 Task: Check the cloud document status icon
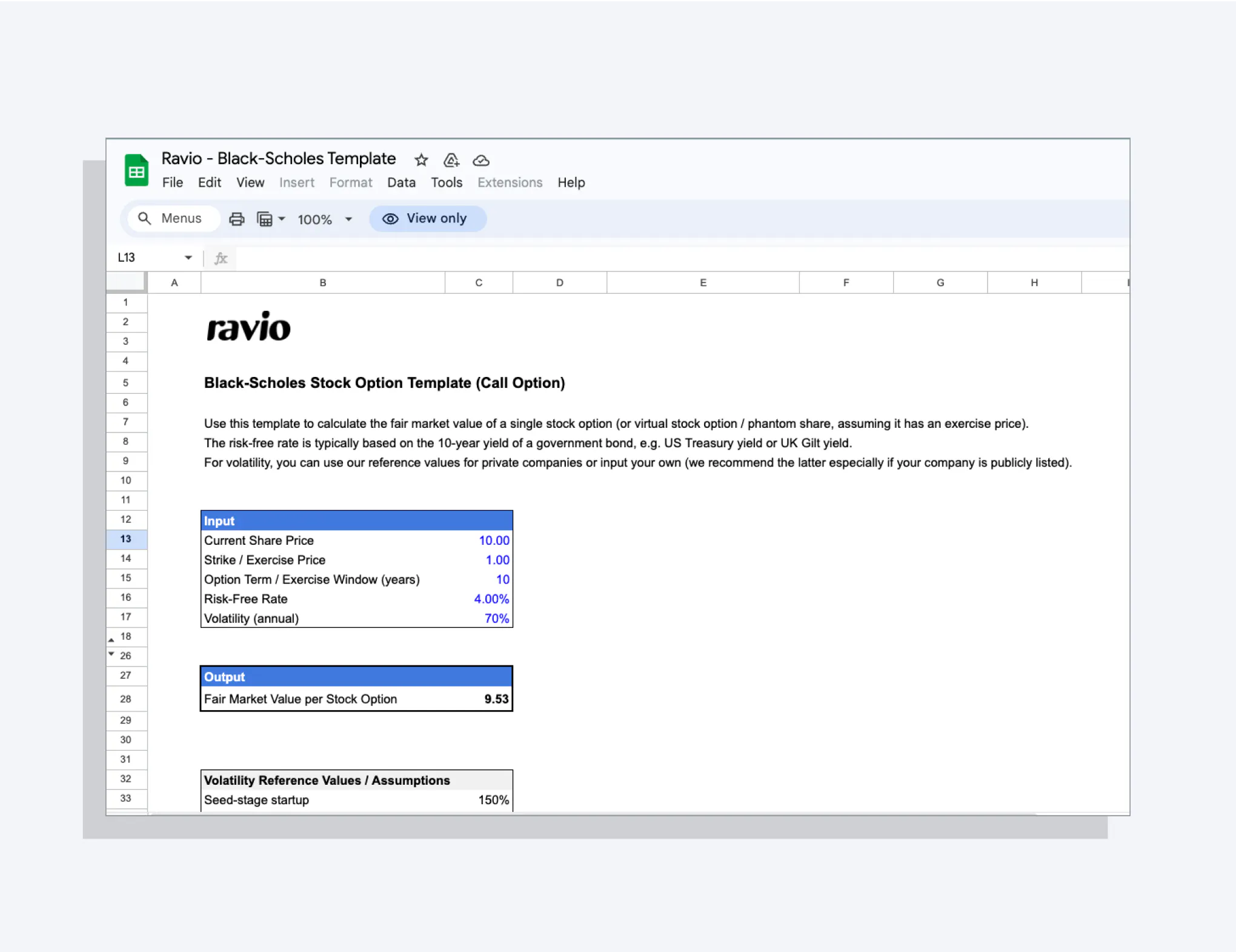[x=481, y=161]
